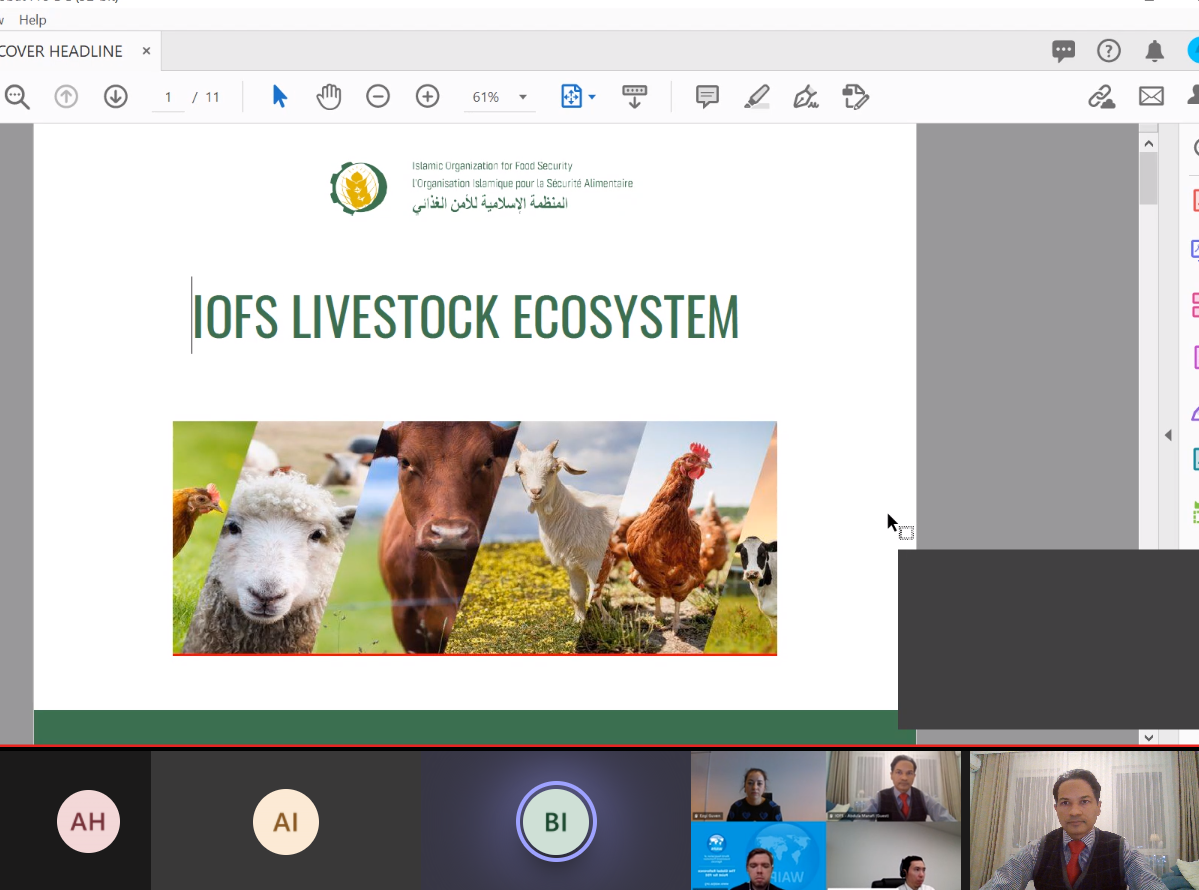
Task: Edit the current page number field
Action: [168, 97]
